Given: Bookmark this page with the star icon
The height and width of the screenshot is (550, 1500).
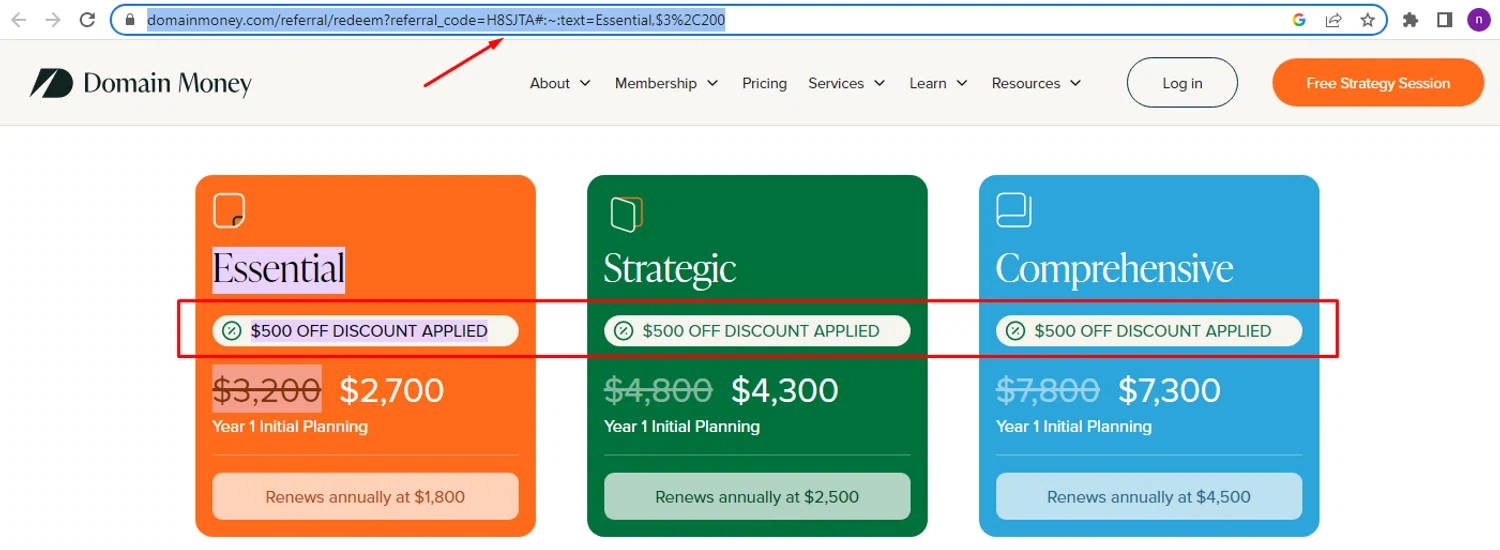Looking at the screenshot, I should click(x=1367, y=20).
